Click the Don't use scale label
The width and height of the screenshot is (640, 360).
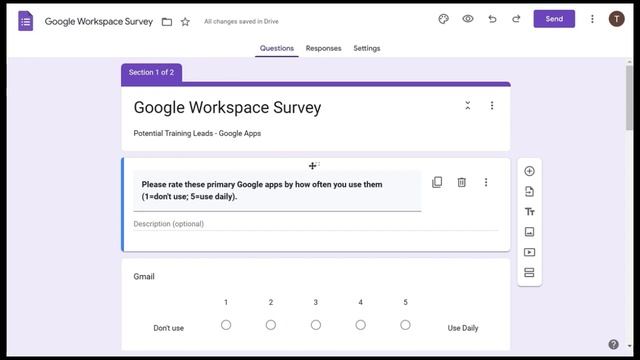(169, 328)
